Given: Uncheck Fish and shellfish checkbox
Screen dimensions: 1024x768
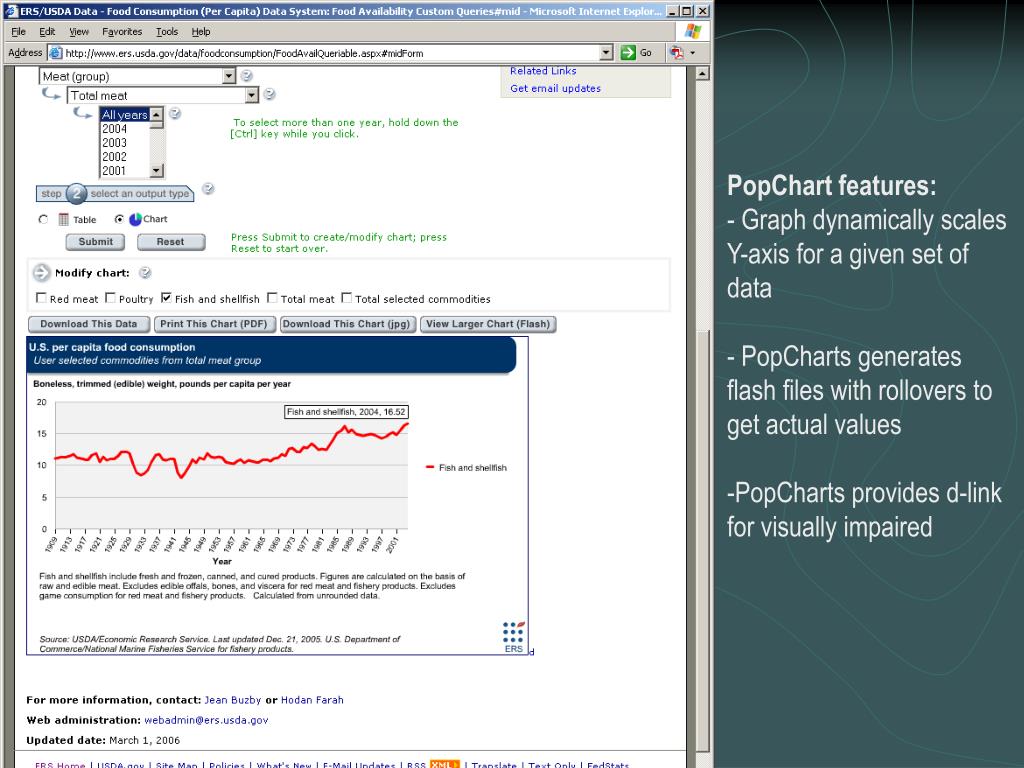Looking at the screenshot, I should (167, 298).
